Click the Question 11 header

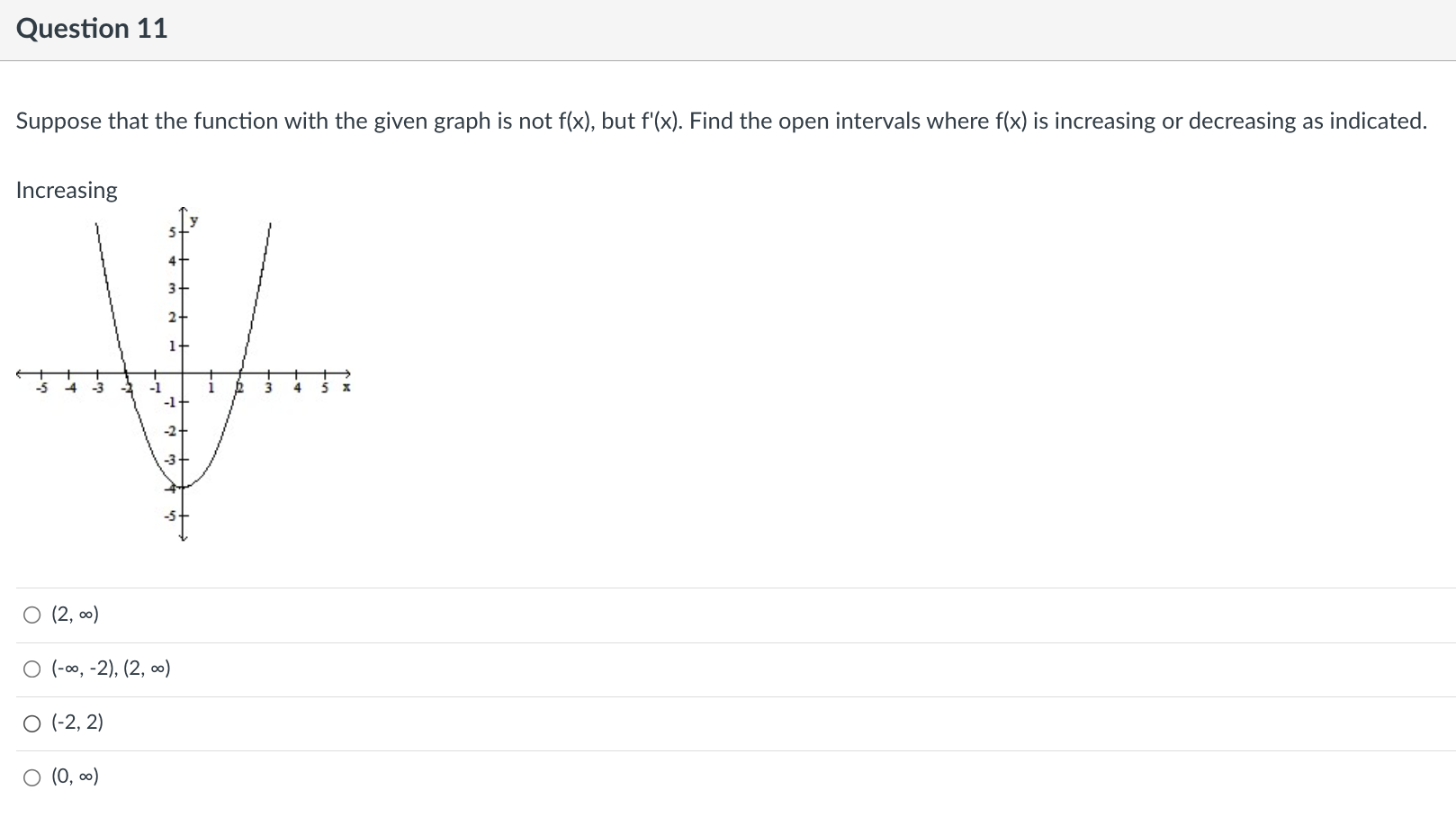(90, 28)
